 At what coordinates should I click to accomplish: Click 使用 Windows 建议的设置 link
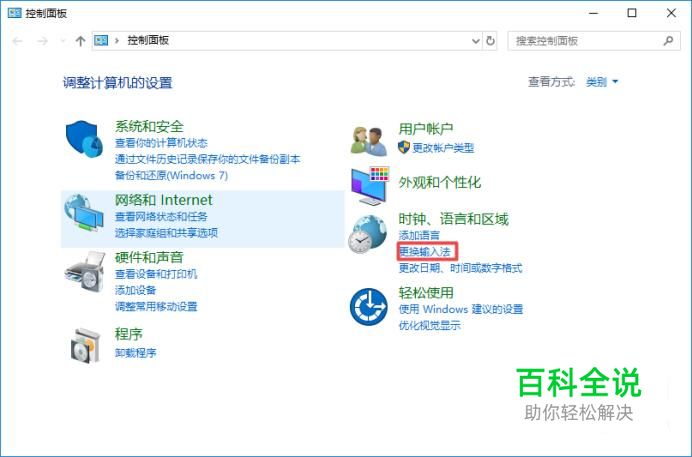(461, 309)
